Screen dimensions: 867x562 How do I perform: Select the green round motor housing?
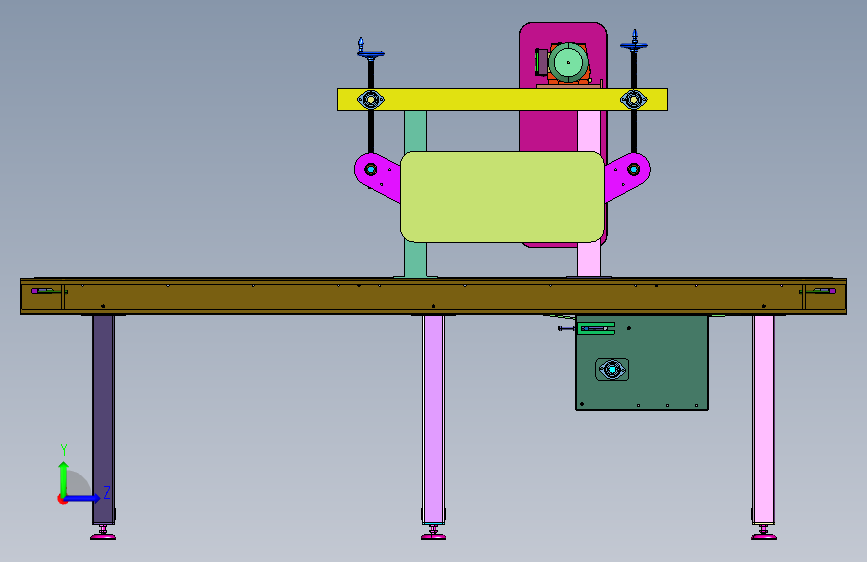click(568, 63)
